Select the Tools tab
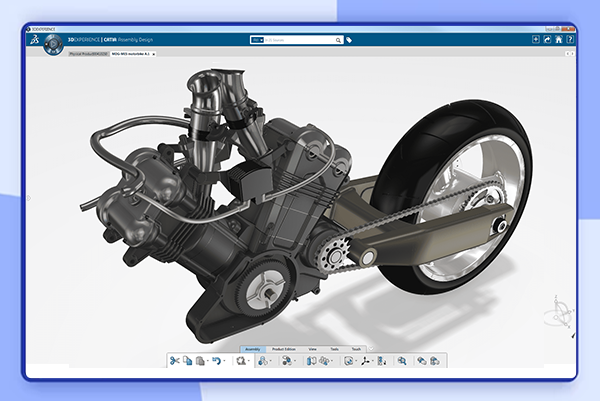 click(336, 349)
